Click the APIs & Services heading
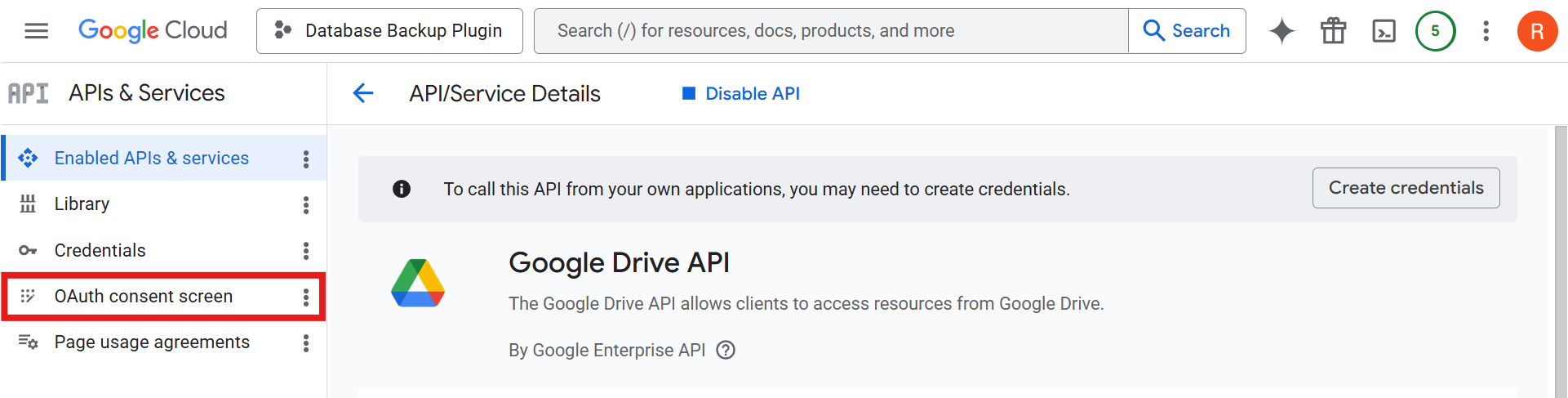Image resolution: width=1568 pixels, height=398 pixels. tap(147, 93)
